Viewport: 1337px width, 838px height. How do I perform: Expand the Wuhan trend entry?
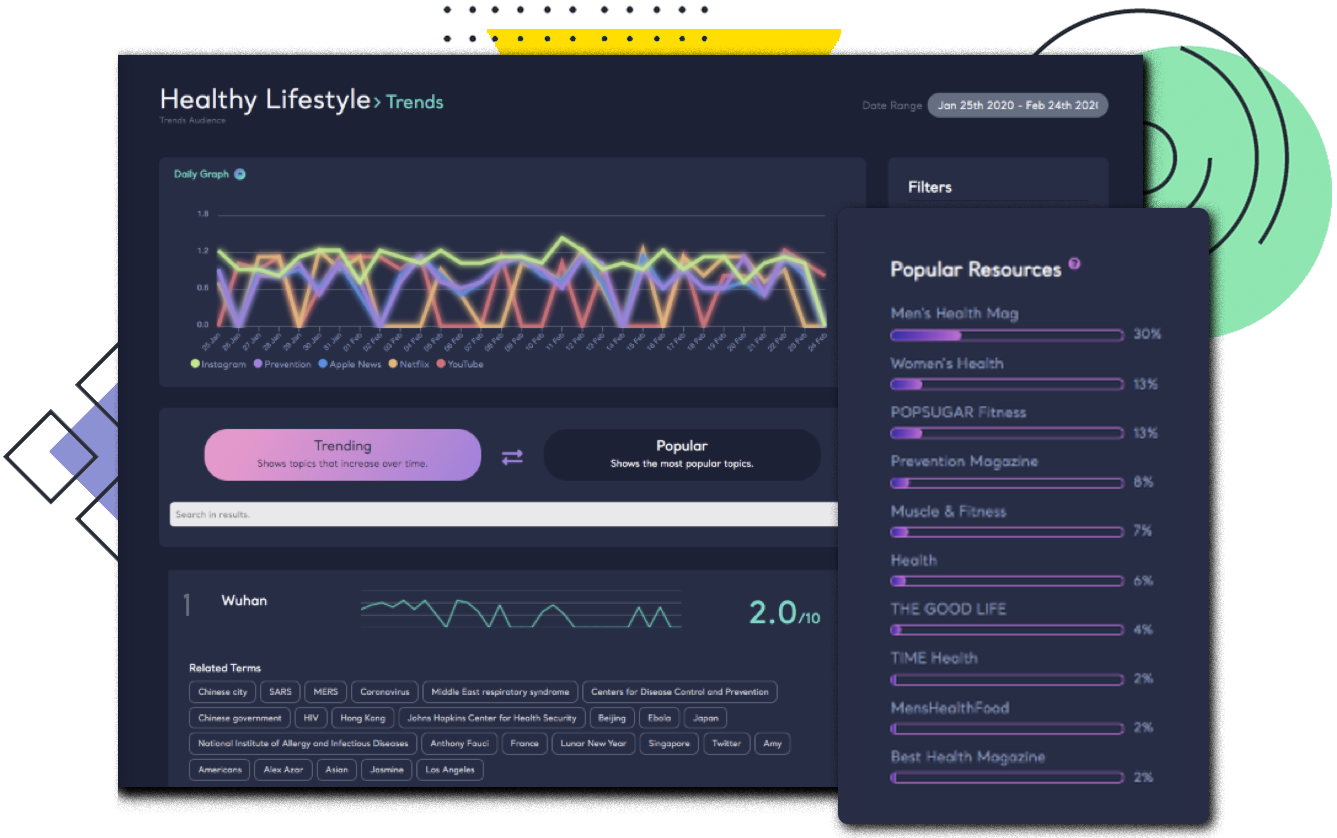[245, 600]
